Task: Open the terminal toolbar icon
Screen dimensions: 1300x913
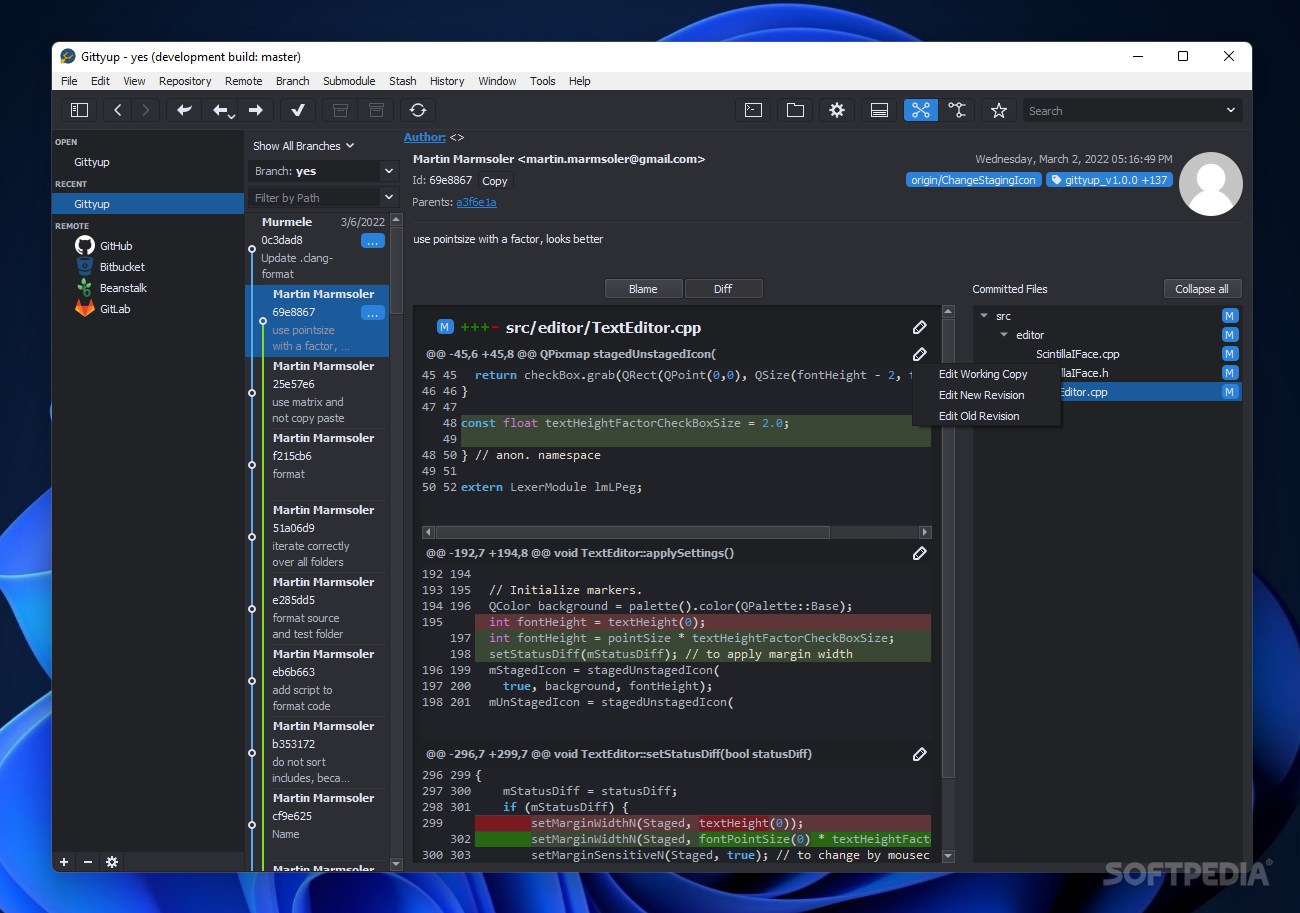Action: [x=754, y=110]
